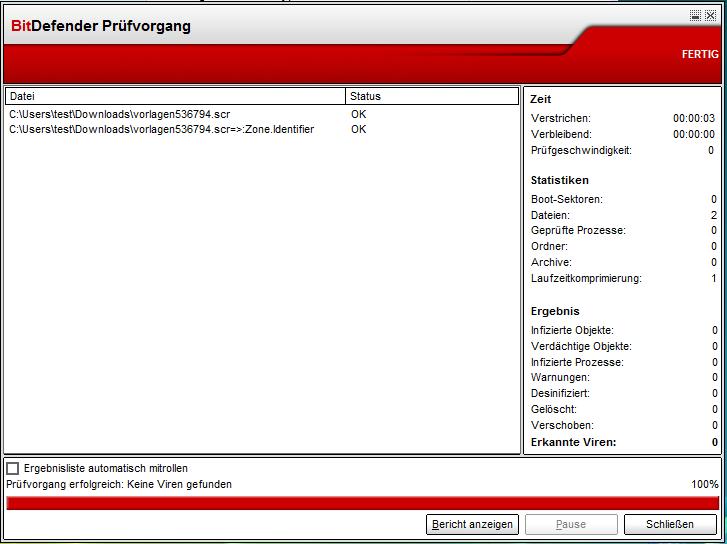
Task: Click the Ergebnis section heading
Action: pos(555,311)
